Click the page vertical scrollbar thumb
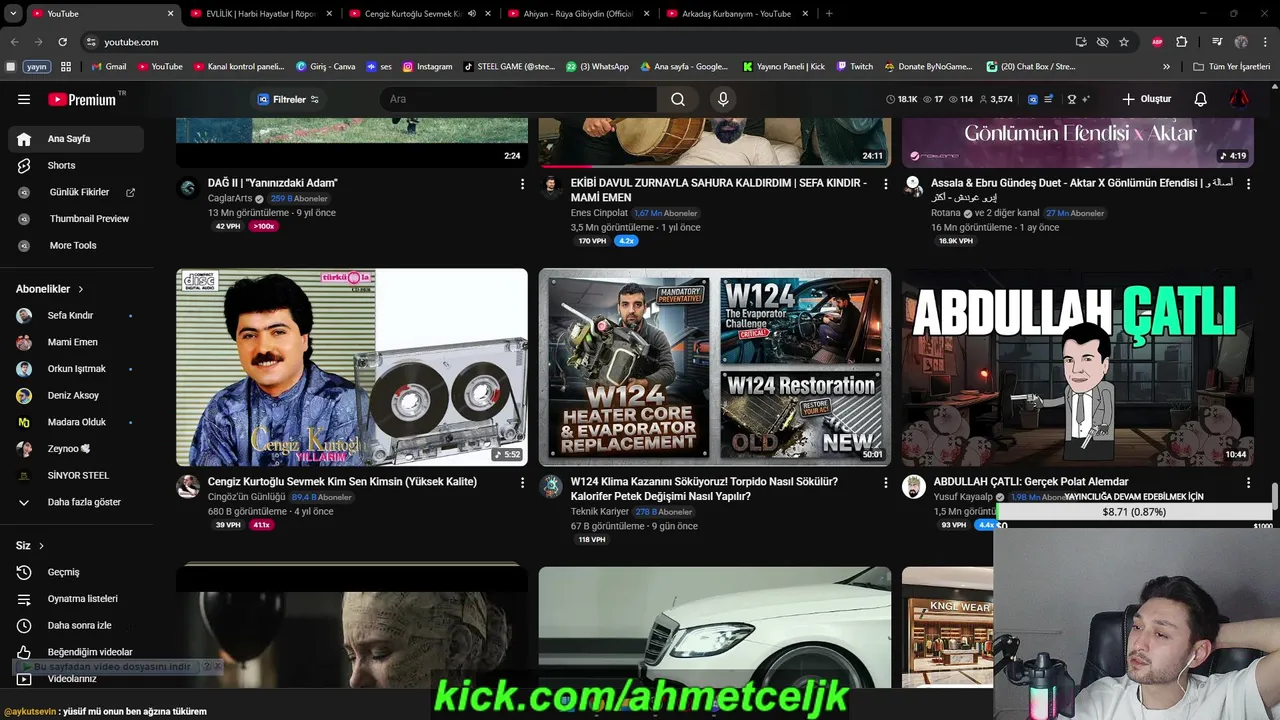 click(x=1275, y=495)
